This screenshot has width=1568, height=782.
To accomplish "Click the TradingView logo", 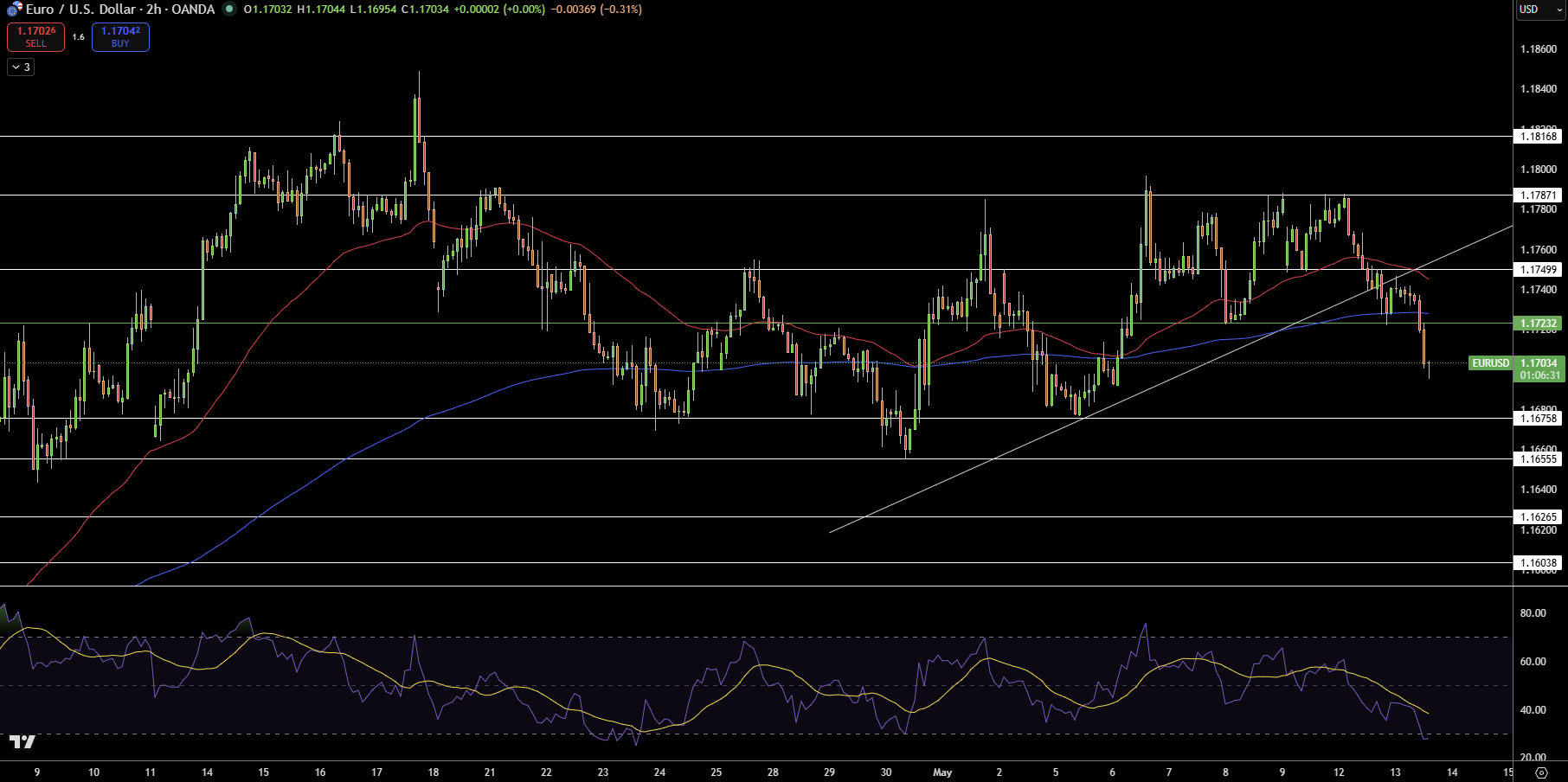I will click(22, 742).
